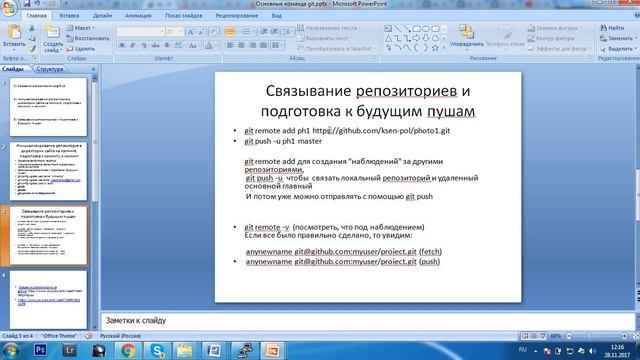Select the five-point star shape in gallery
The width and height of the screenshot is (640, 360).
click(x=435, y=48)
